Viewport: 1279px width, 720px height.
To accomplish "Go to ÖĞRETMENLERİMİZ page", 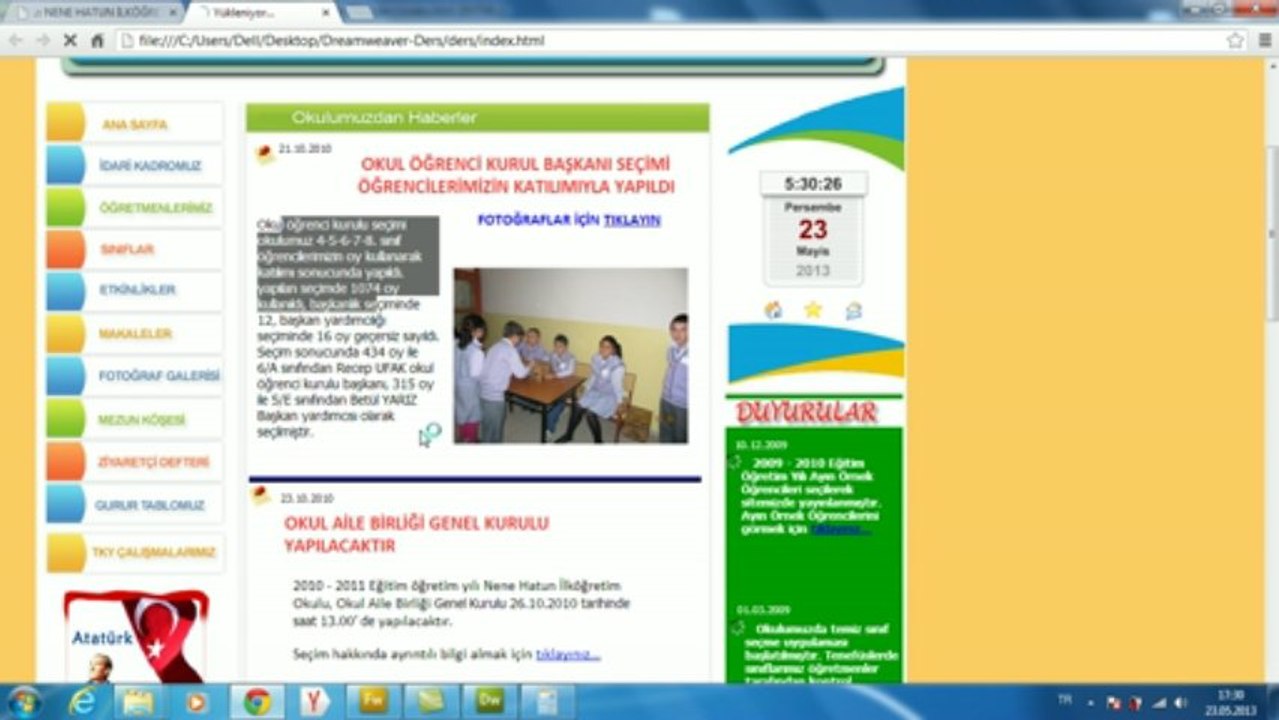I will tap(134, 208).
